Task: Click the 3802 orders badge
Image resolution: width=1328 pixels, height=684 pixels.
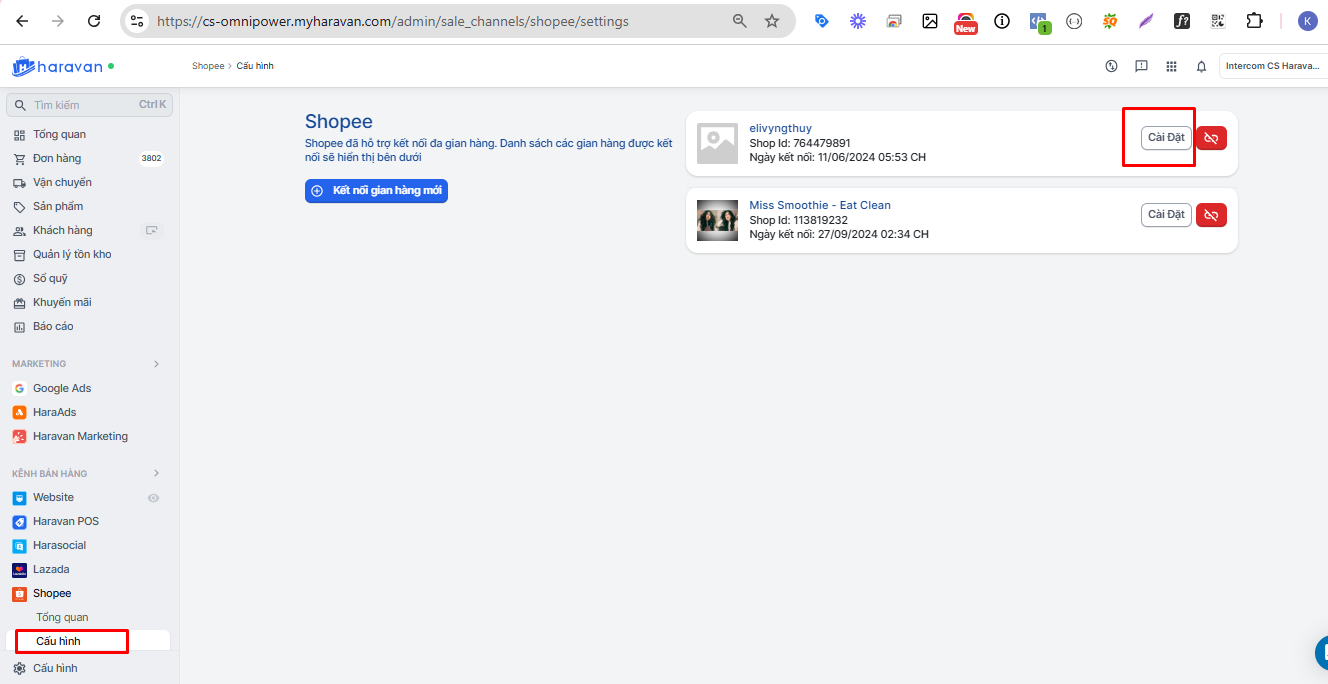Action: (x=152, y=158)
